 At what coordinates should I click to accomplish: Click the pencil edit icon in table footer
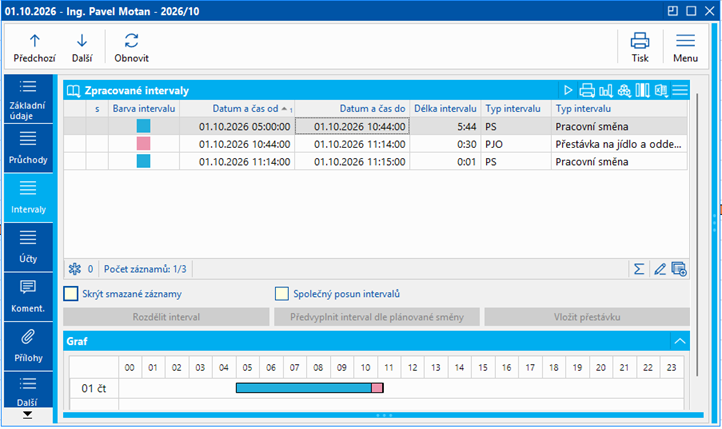tap(659, 269)
